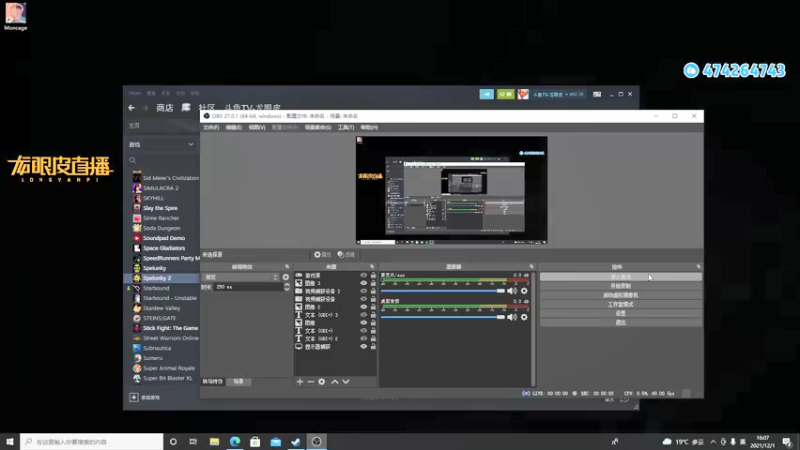800x450 pixels.
Task: Switch to 场景 tab at dock bottom
Action: (238, 382)
